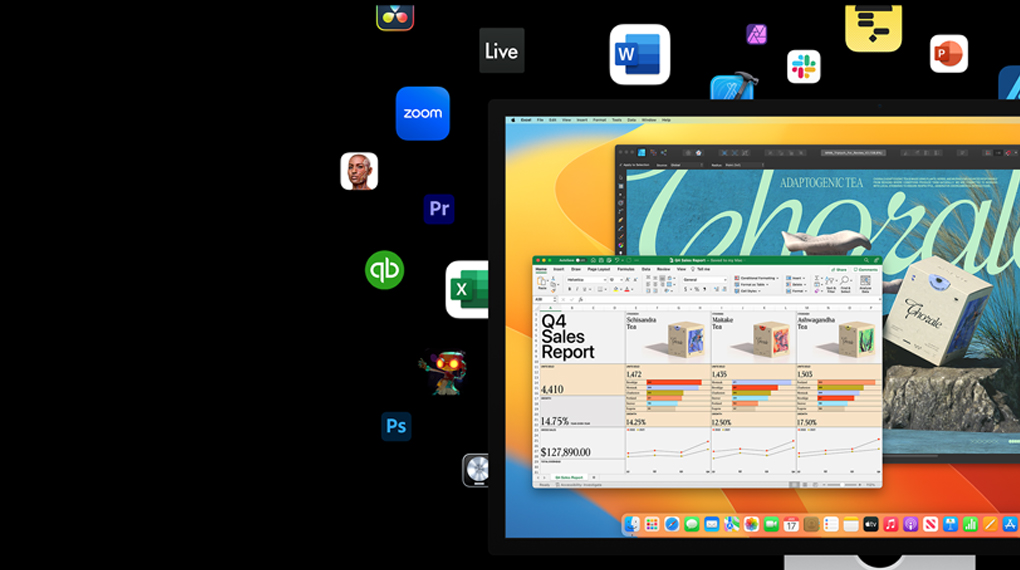1020x570 pixels.
Task: Open the QuickBooks green icon
Action: (x=384, y=270)
